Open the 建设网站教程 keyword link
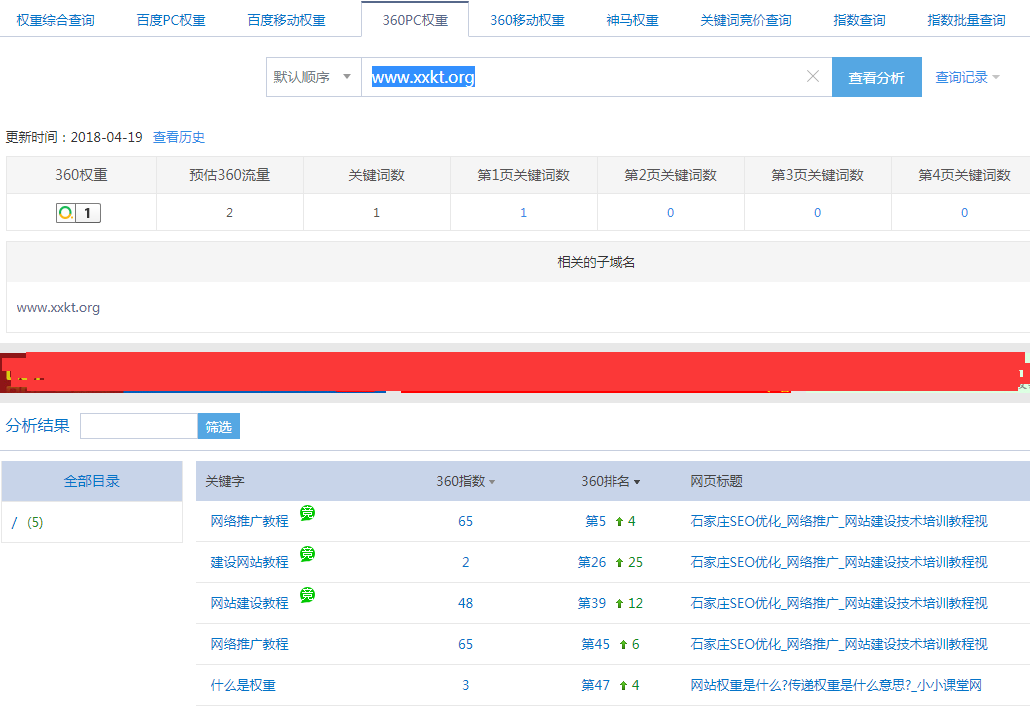Screen dimensions: 1030x714 point(249,562)
